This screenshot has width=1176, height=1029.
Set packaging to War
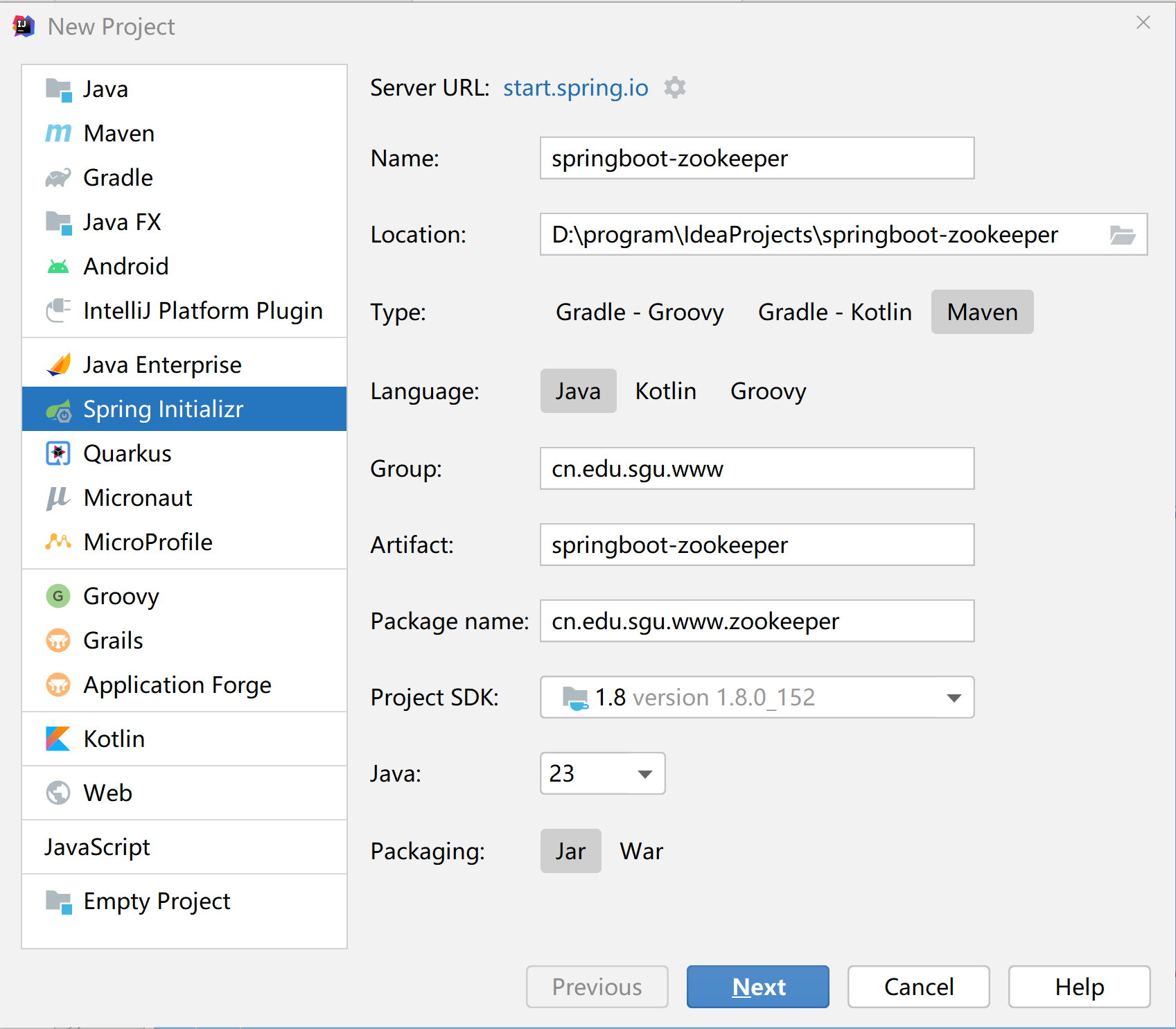(x=642, y=851)
